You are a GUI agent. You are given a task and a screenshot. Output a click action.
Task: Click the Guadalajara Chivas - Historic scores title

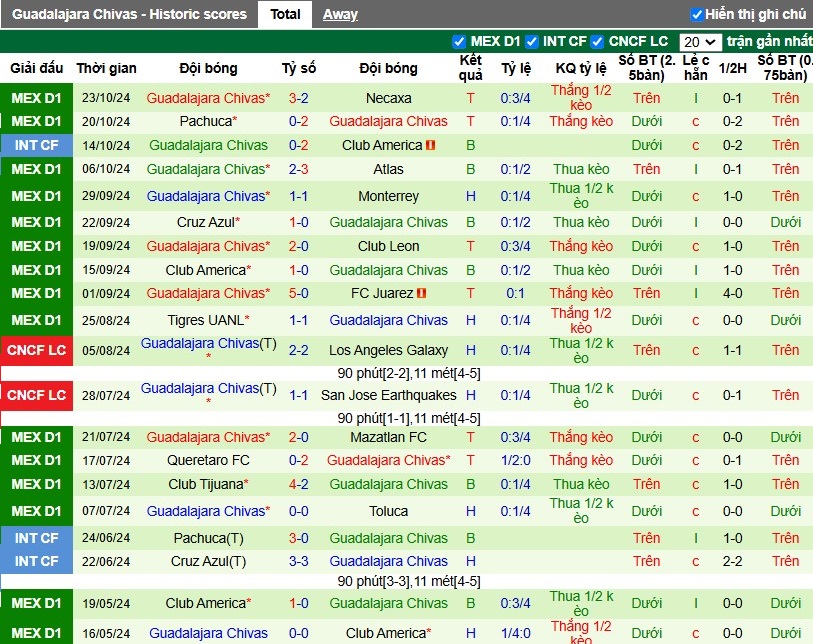click(x=129, y=14)
